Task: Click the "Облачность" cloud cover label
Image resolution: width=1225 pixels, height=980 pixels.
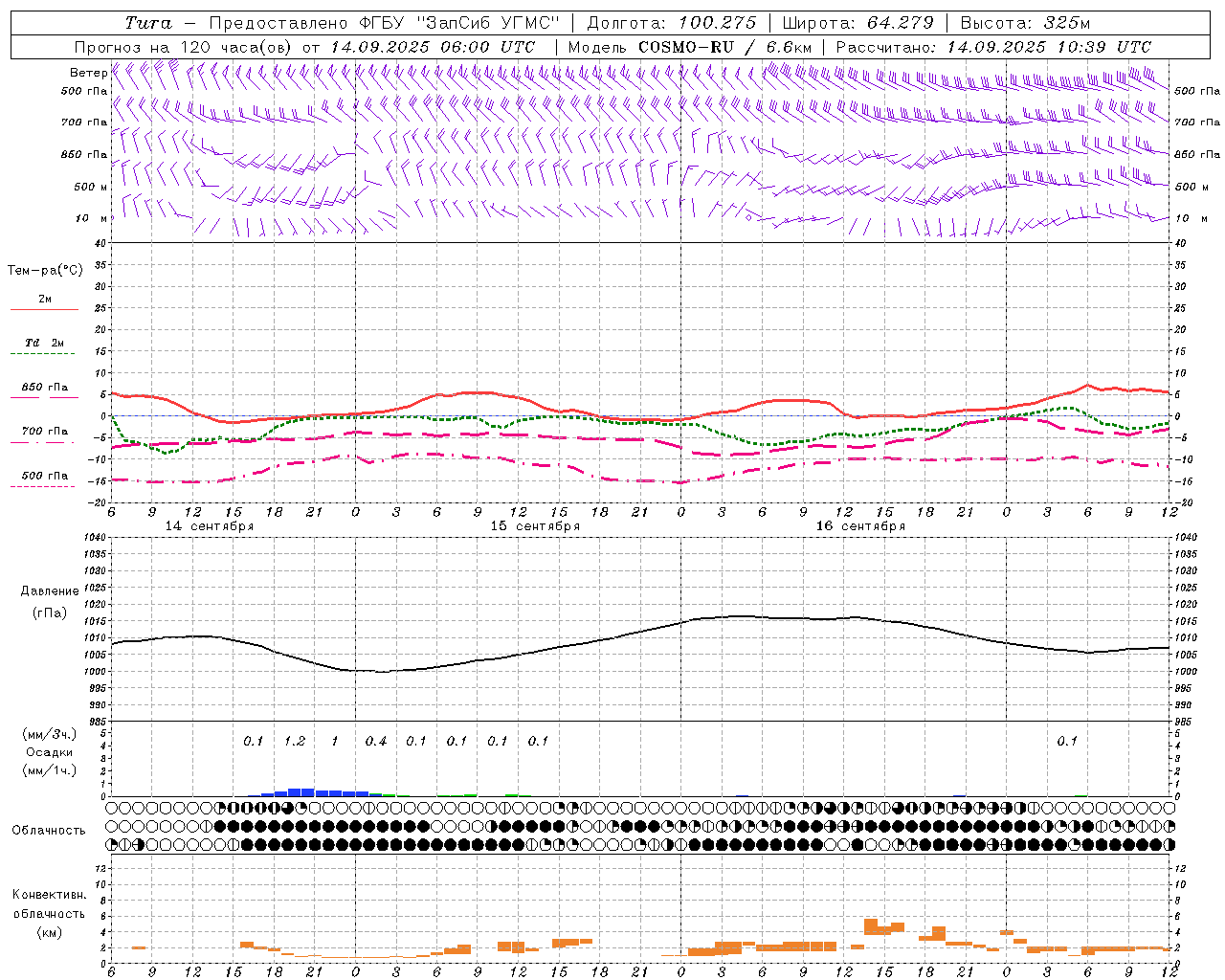Action: [48, 831]
